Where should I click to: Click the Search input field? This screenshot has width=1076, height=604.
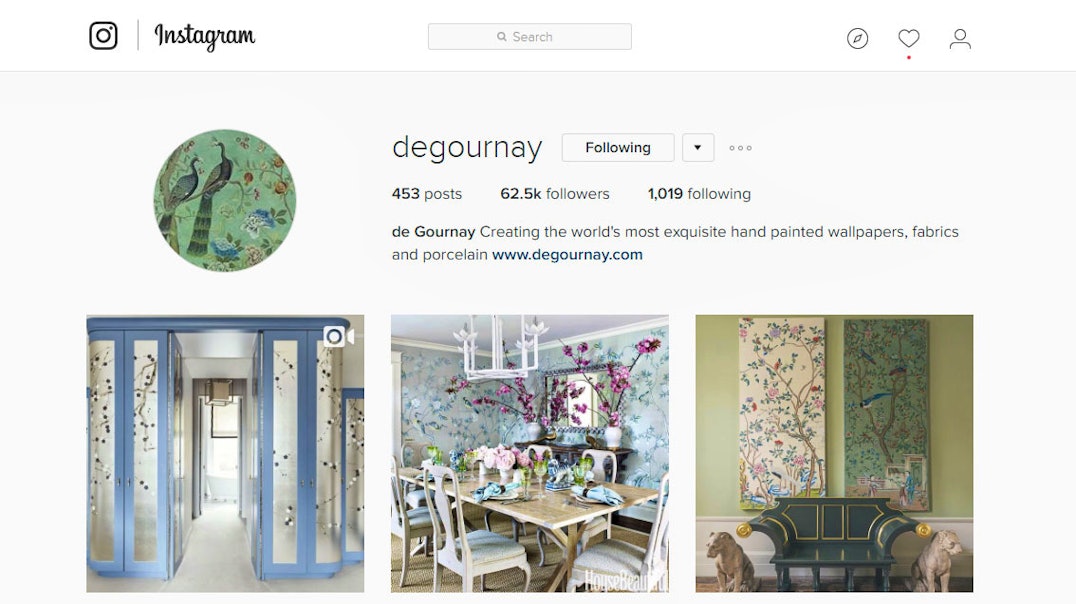[x=530, y=37]
